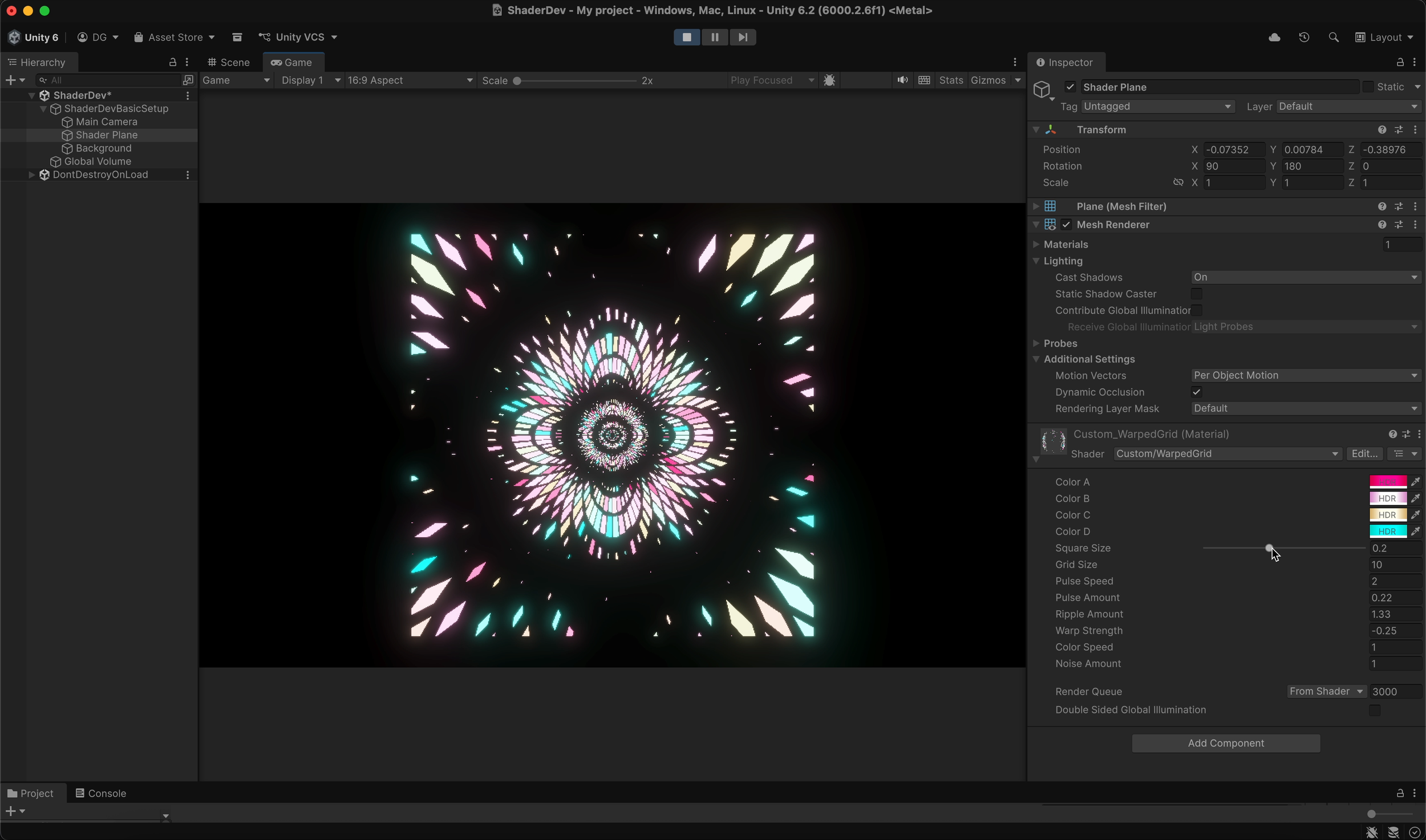The width and height of the screenshot is (1426, 840).
Task: Open the Cast Shadows dropdown
Action: pyautogui.click(x=1305, y=277)
